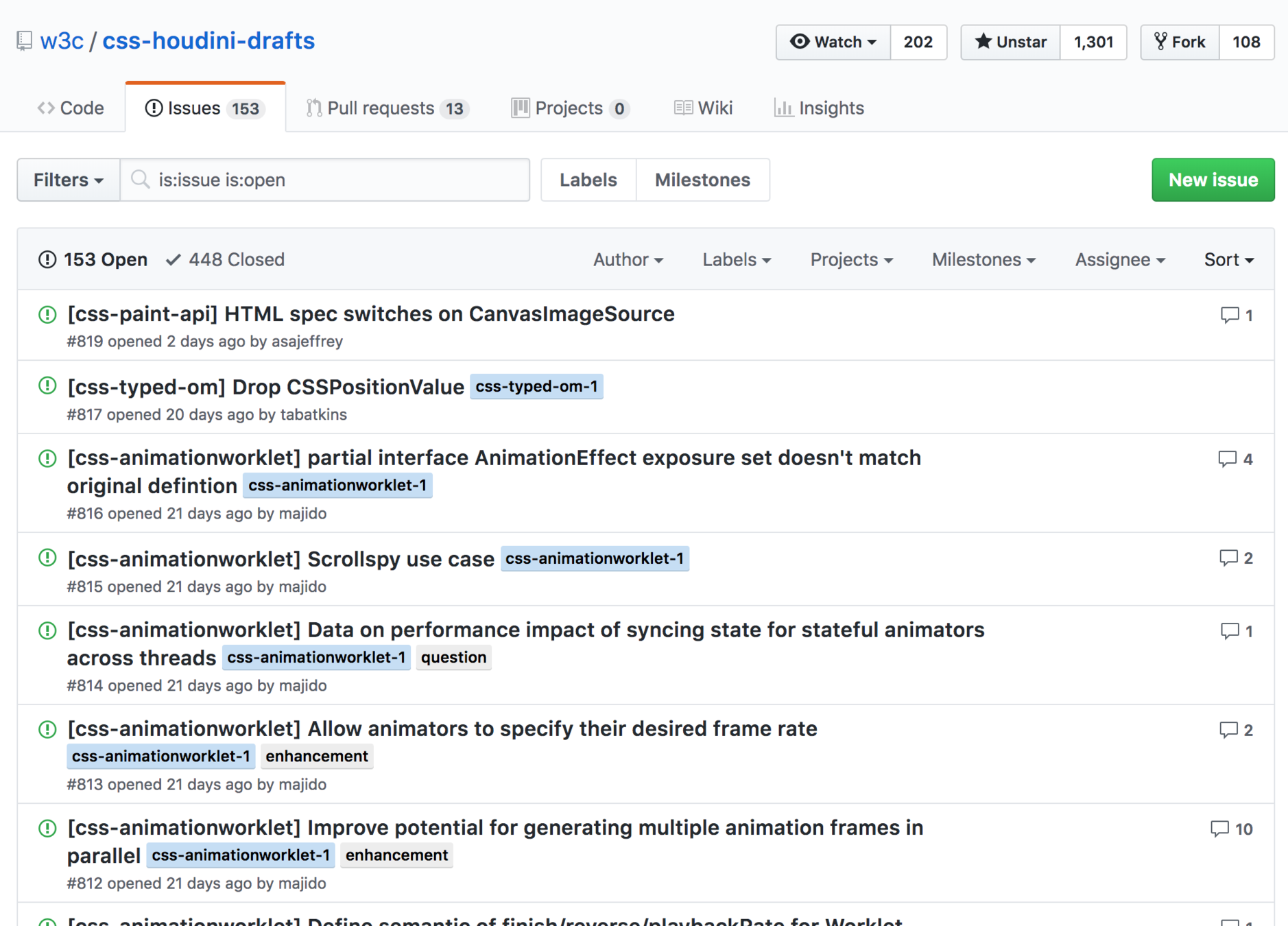Open the Filters dropdown
1288x926 pixels.
(69, 180)
